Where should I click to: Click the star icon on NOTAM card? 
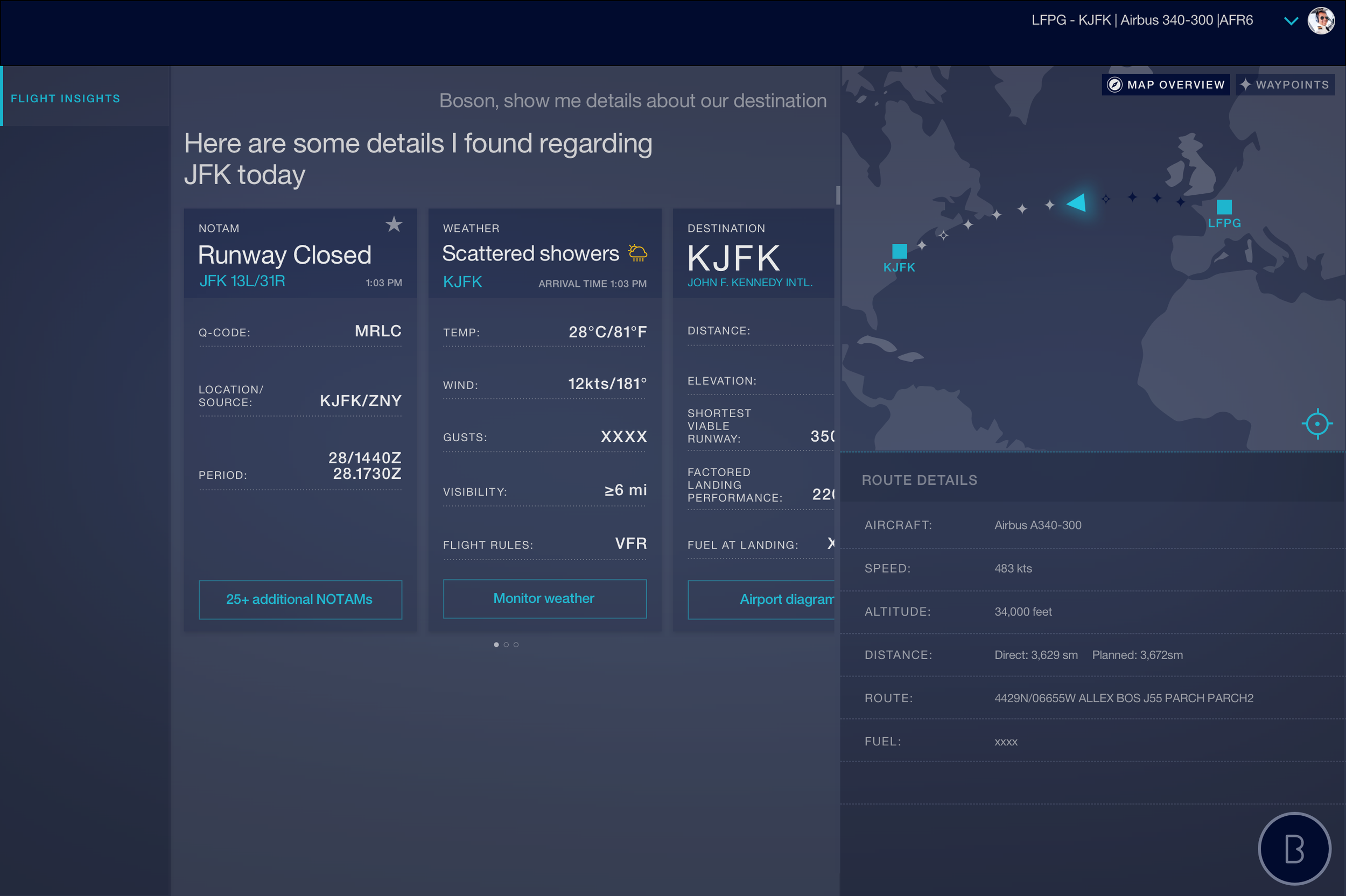point(394,224)
